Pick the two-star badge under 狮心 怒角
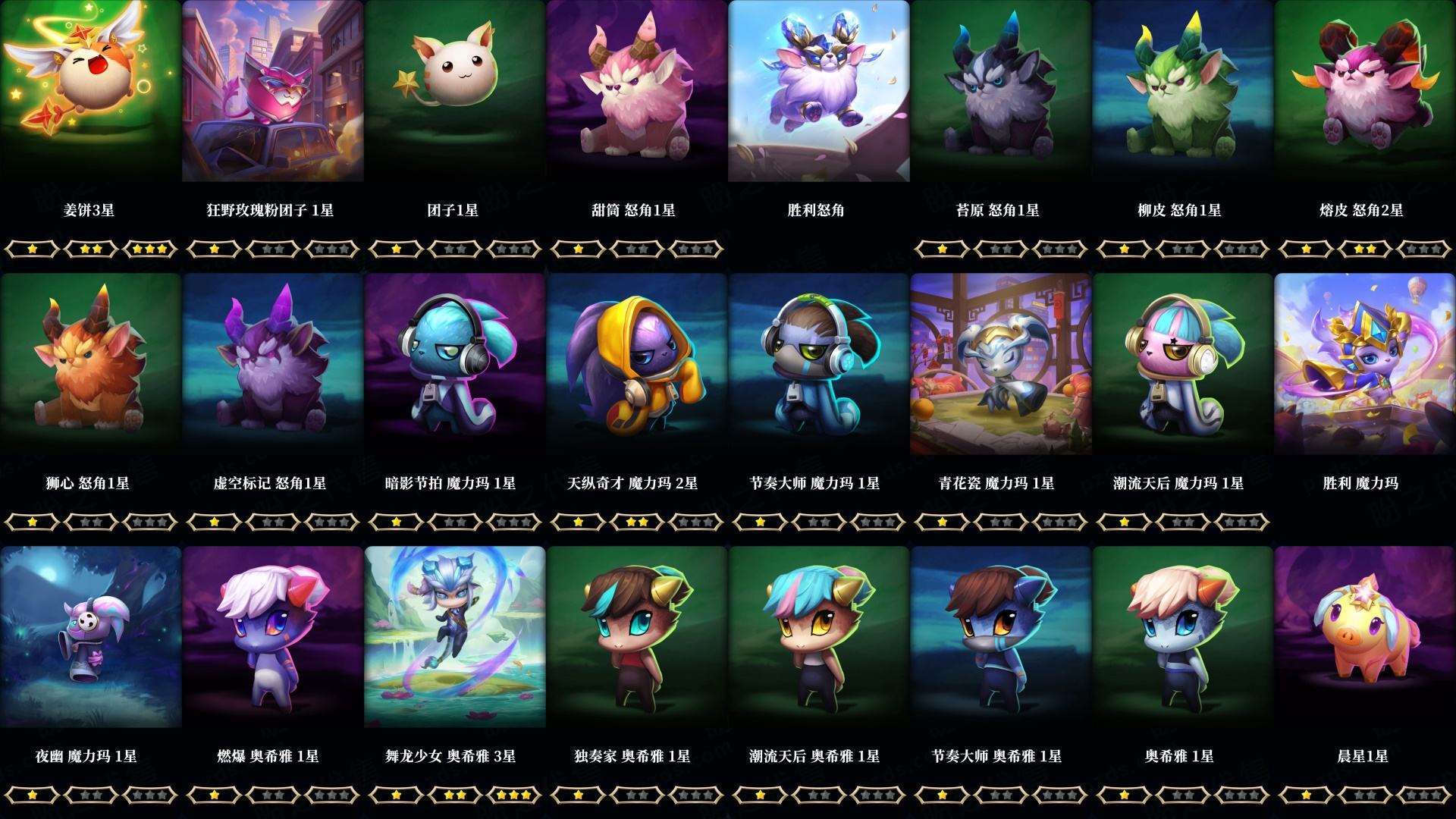1456x819 pixels. click(x=91, y=522)
